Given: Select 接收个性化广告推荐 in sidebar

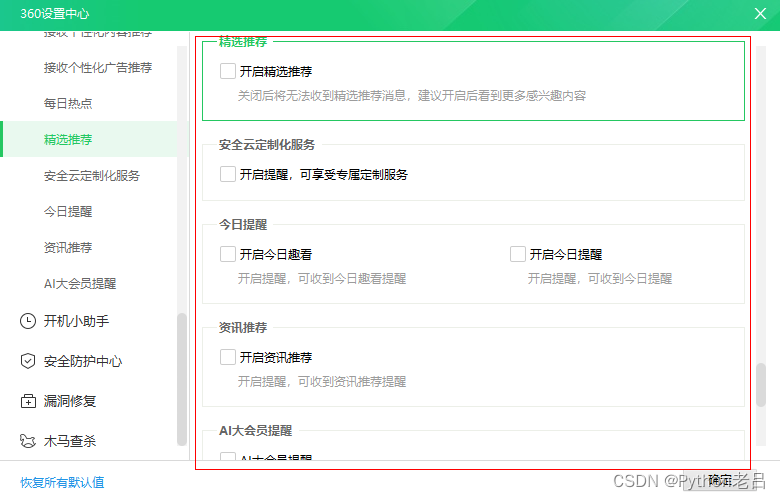Looking at the screenshot, I should pyautogui.click(x=98, y=68).
